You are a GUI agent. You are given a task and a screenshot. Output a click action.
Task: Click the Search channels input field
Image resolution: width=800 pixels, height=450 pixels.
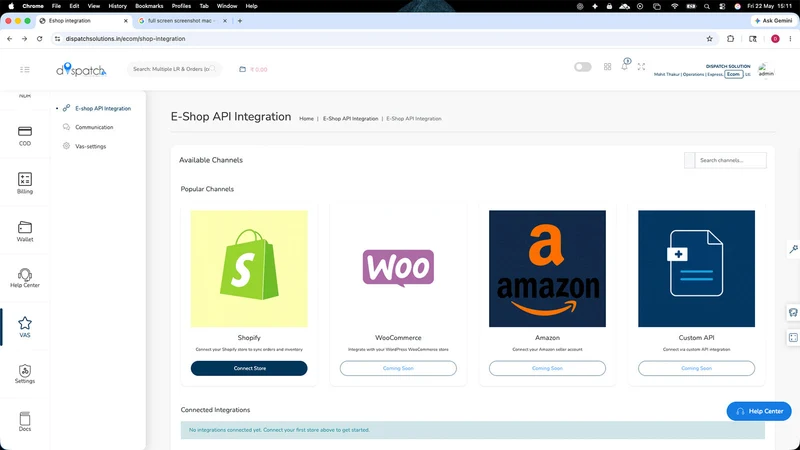click(730, 160)
